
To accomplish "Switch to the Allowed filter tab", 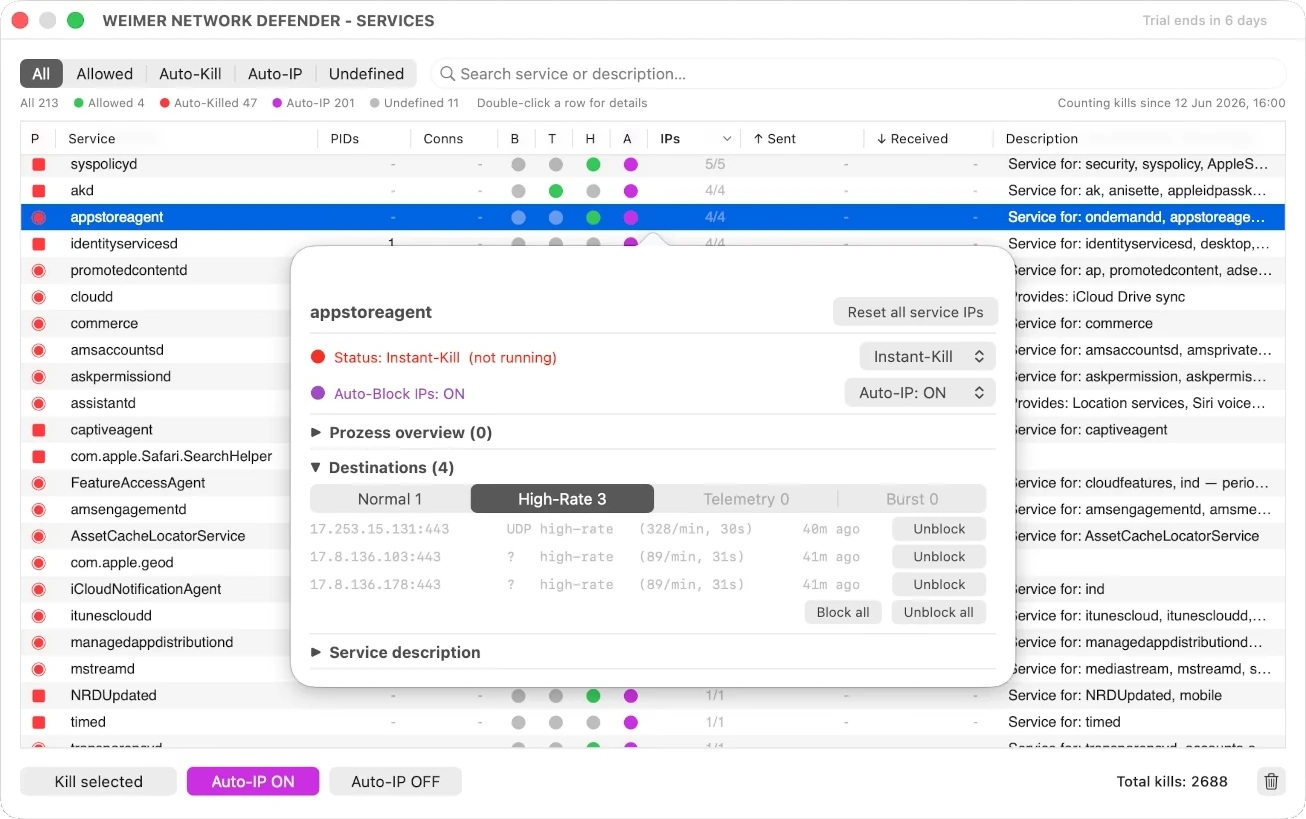I will coord(105,74).
